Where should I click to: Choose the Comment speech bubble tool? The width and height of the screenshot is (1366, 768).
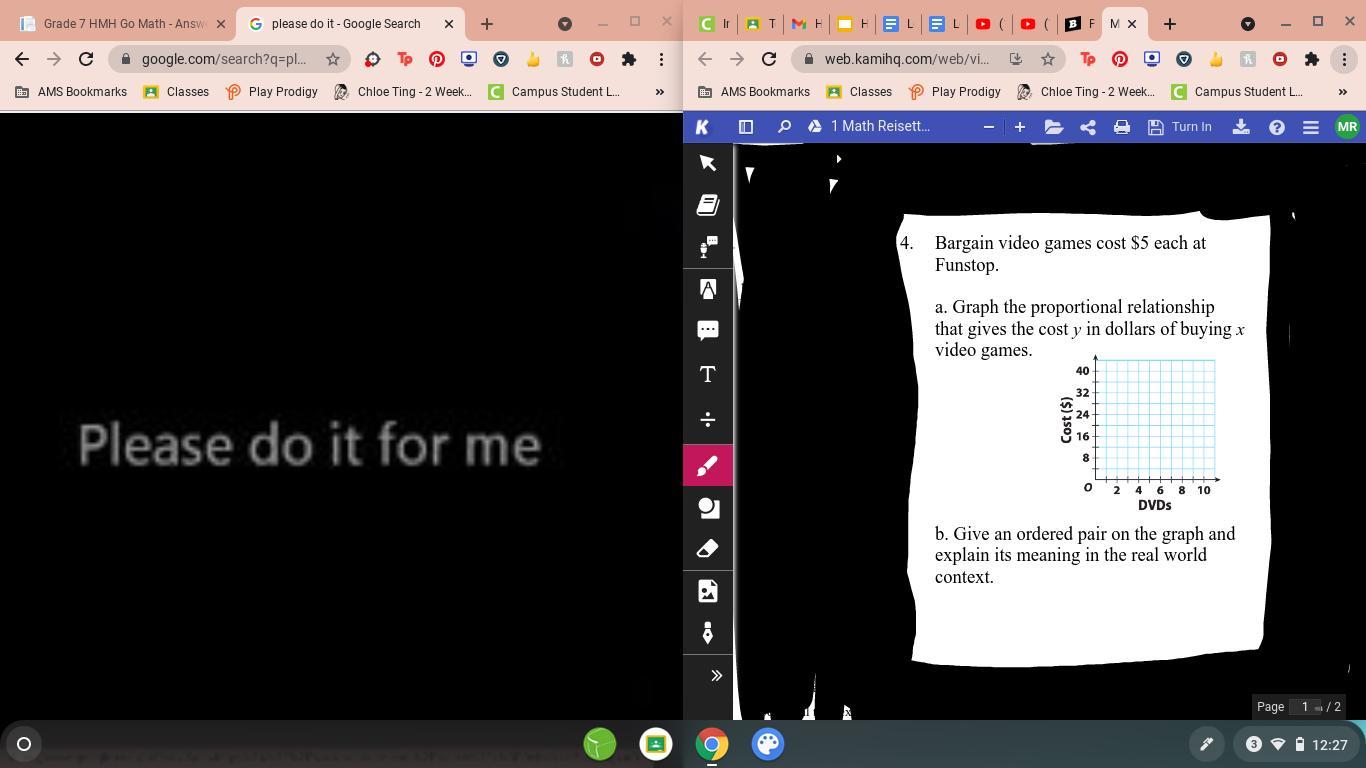708,331
